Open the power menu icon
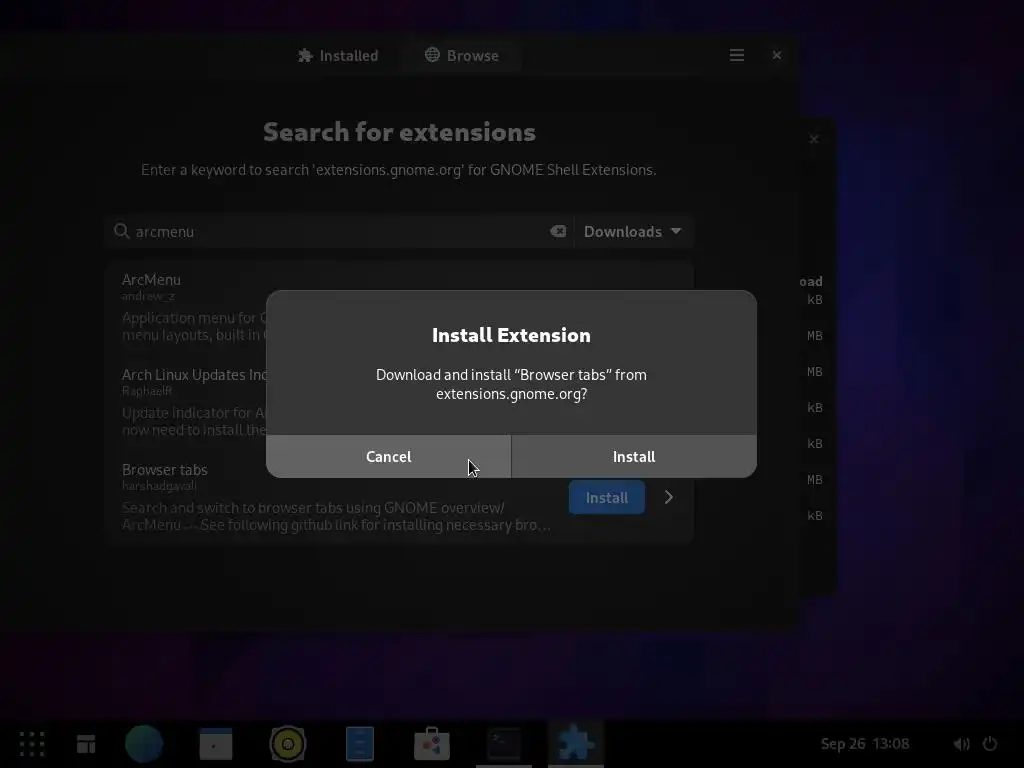 tap(990, 744)
